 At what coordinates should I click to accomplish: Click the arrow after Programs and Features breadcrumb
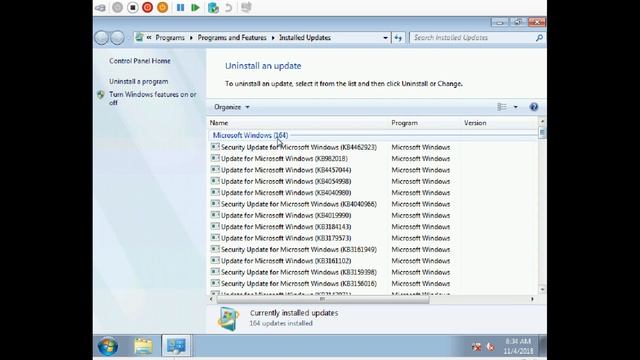pyautogui.click(x=273, y=38)
